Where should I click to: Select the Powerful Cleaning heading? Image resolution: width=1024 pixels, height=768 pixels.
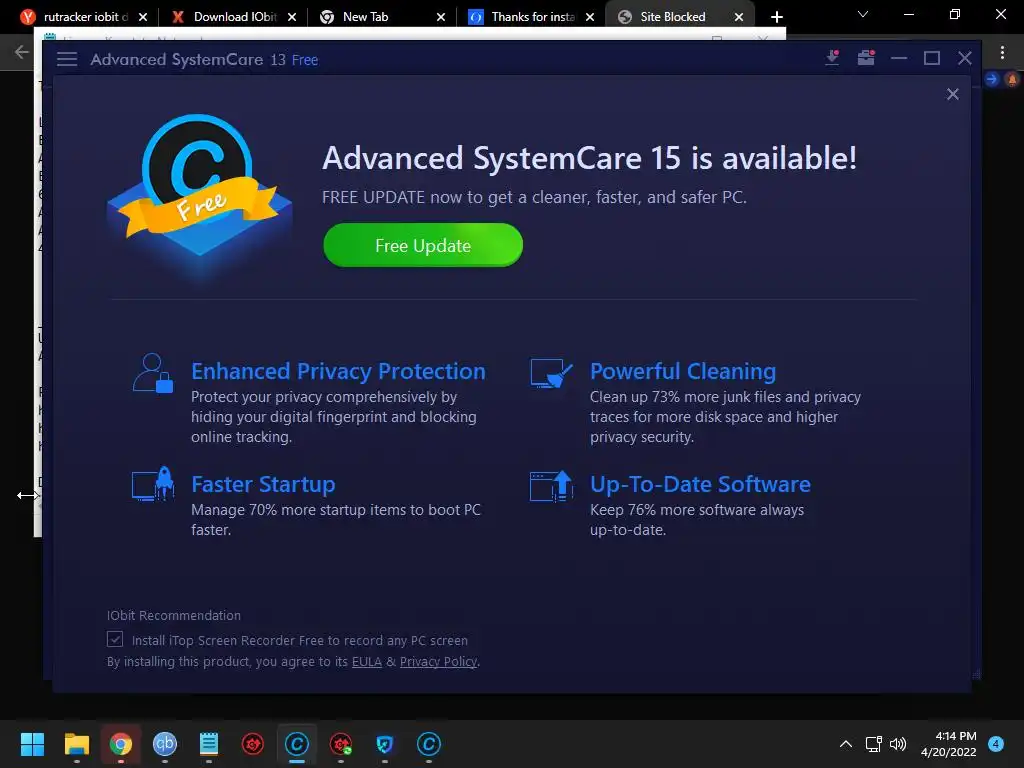(682, 371)
